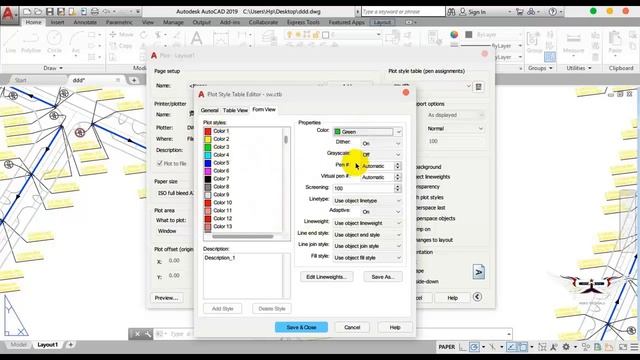Viewport: 640px width, 360px height.
Task: Toggle the Plot to file checkbox
Action: (x=160, y=163)
